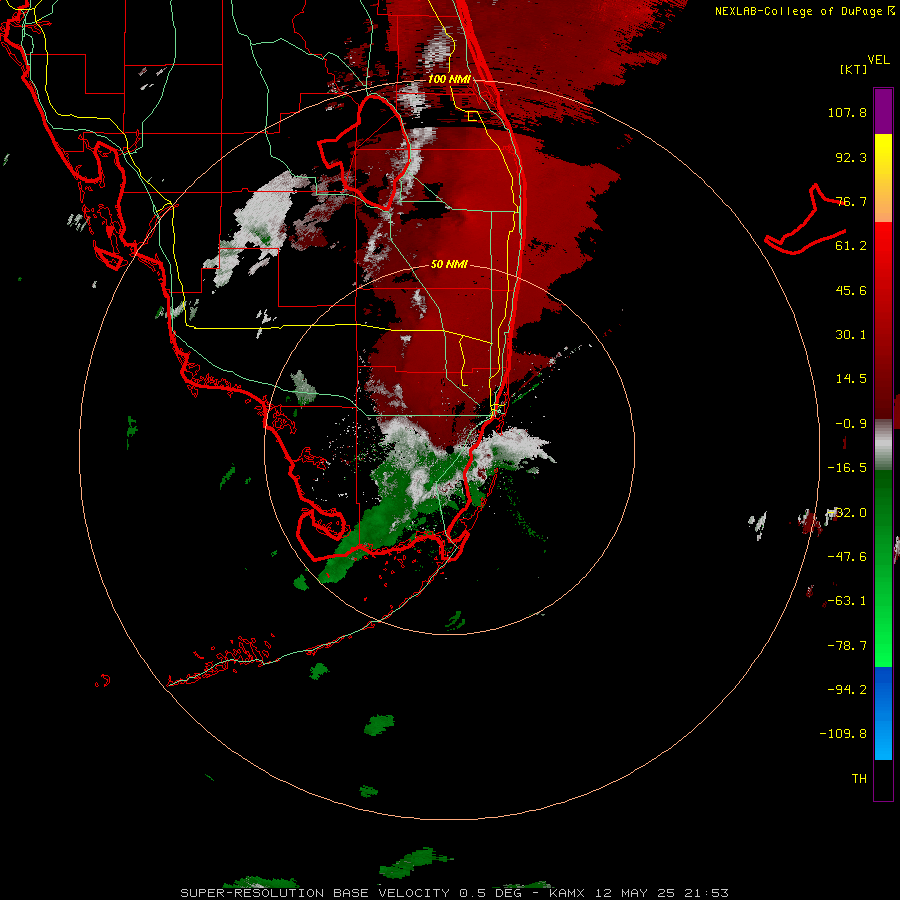Select the -78.7 value on velocity scale
Image resolution: width=900 pixels, height=900 pixels.
coord(847,646)
